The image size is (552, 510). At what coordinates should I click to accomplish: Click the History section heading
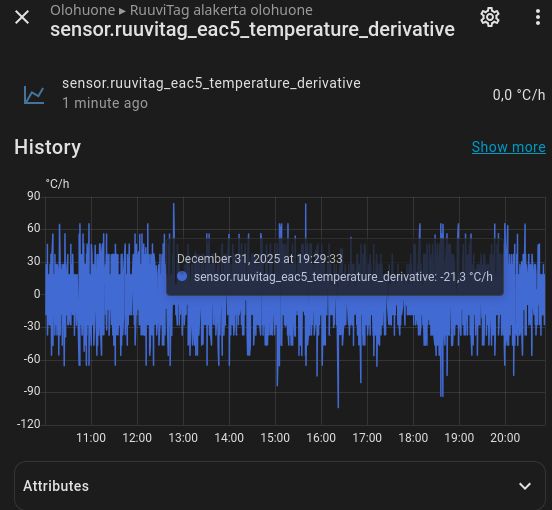coord(48,147)
